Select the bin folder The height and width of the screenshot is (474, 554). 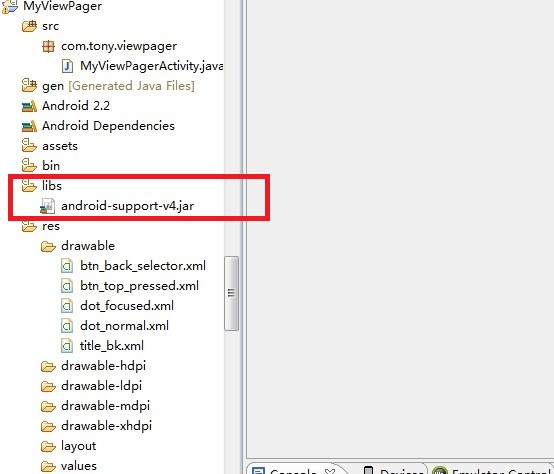point(41,166)
